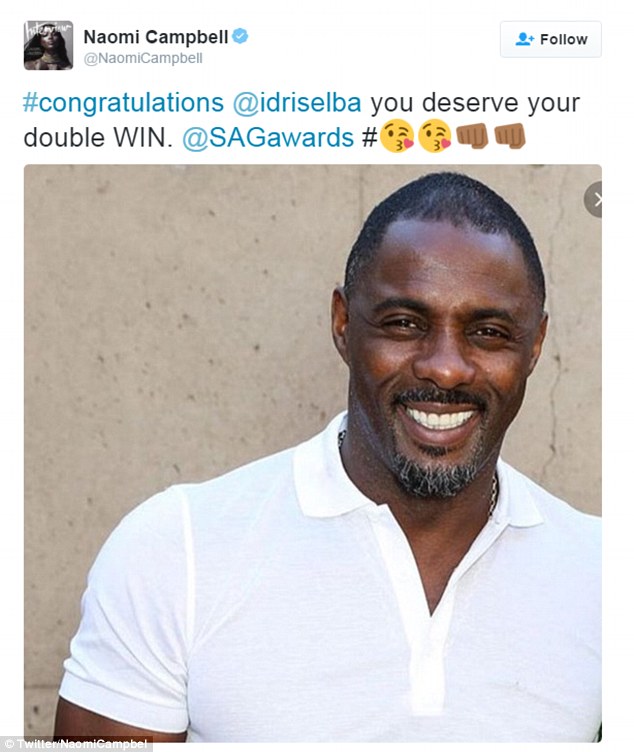Click the hash symbol before the emojis
The width and height of the screenshot is (634, 752).
point(369,138)
